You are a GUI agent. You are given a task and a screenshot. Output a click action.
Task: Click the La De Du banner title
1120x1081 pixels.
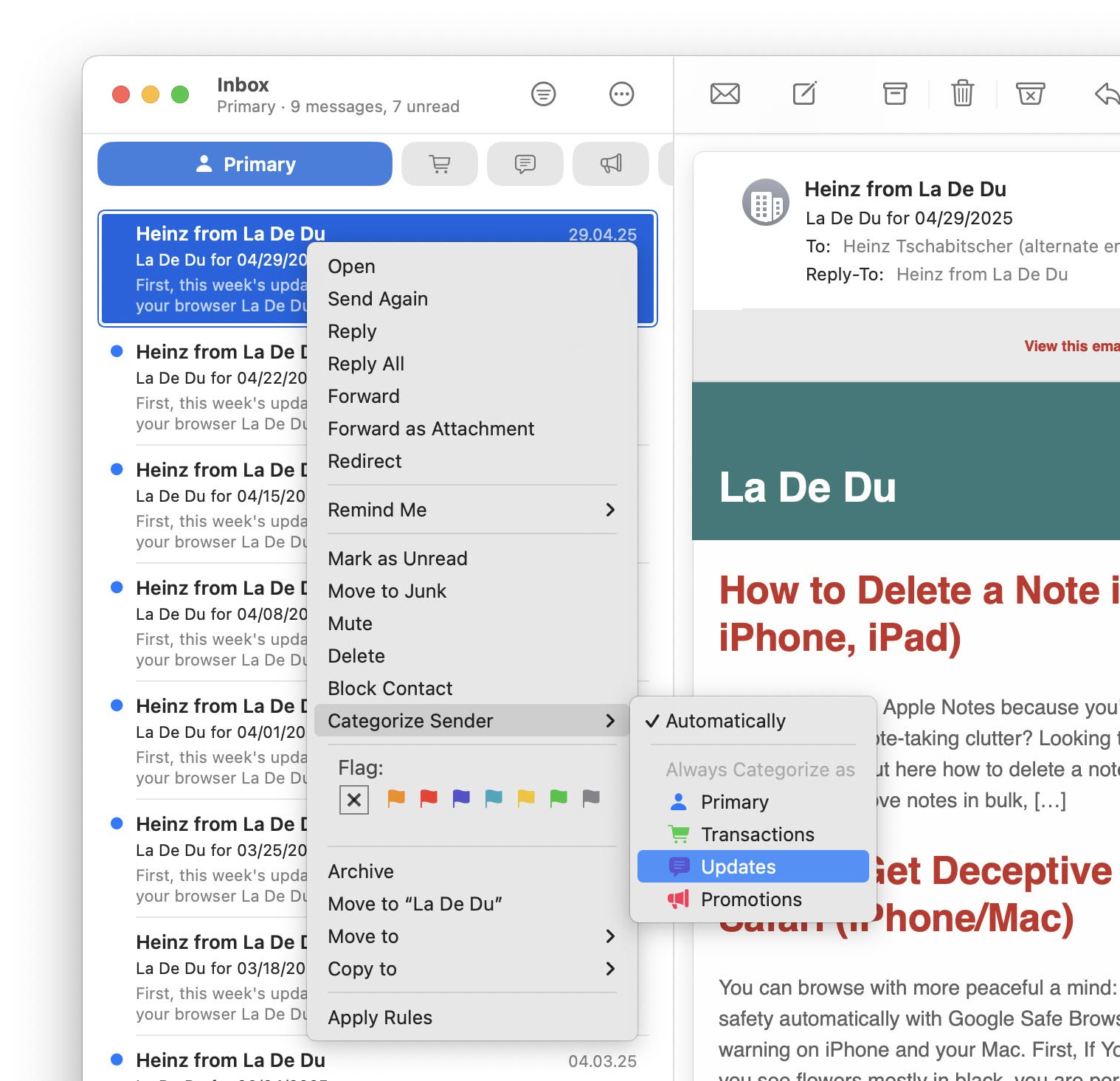click(807, 488)
